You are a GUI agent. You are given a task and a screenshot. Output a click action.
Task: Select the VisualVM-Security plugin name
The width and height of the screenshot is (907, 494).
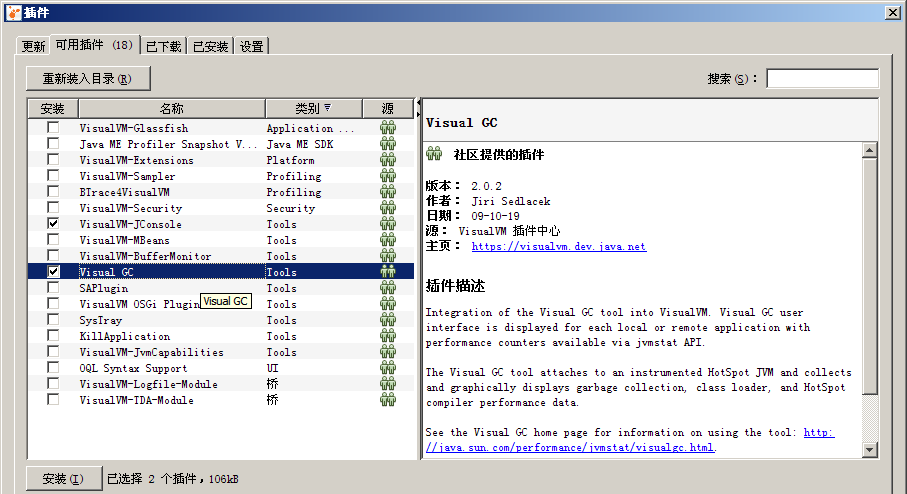click(x=131, y=208)
